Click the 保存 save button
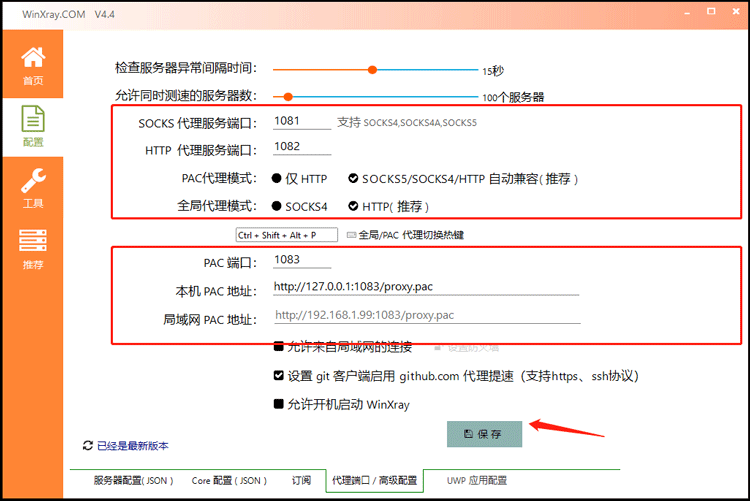Image resolution: width=750 pixels, height=501 pixels. pyautogui.click(x=484, y=434)
